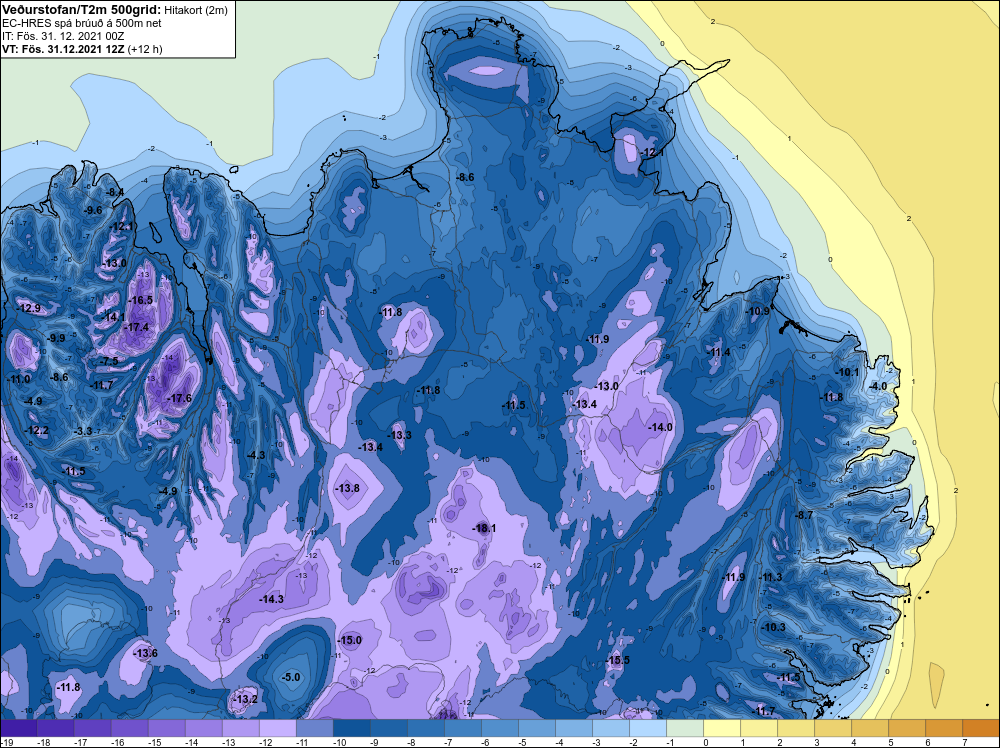Viewport: 1000px width, 748px height.
Task: Pick the -6 legend color swatch
Action: click(x=499, y=728)
